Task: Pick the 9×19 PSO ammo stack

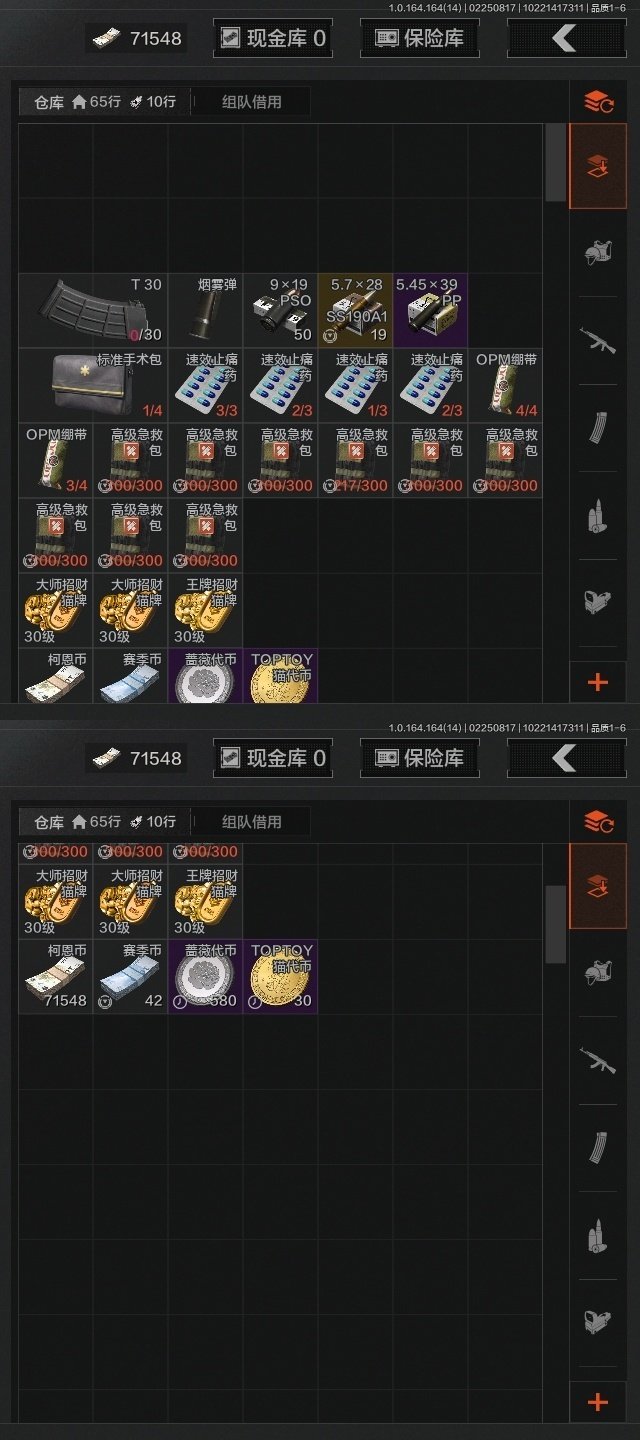Action: pos(280,310)
